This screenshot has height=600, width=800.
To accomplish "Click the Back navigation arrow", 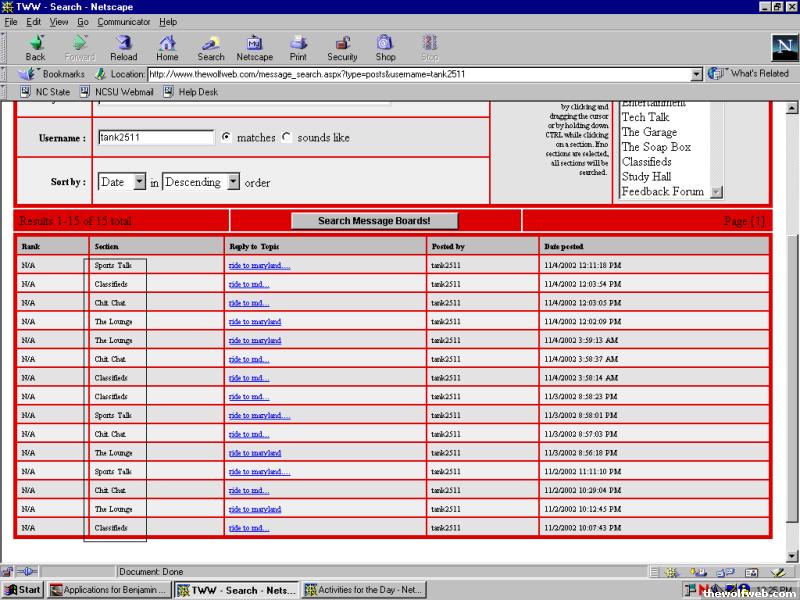I will [x=35, y=44].
